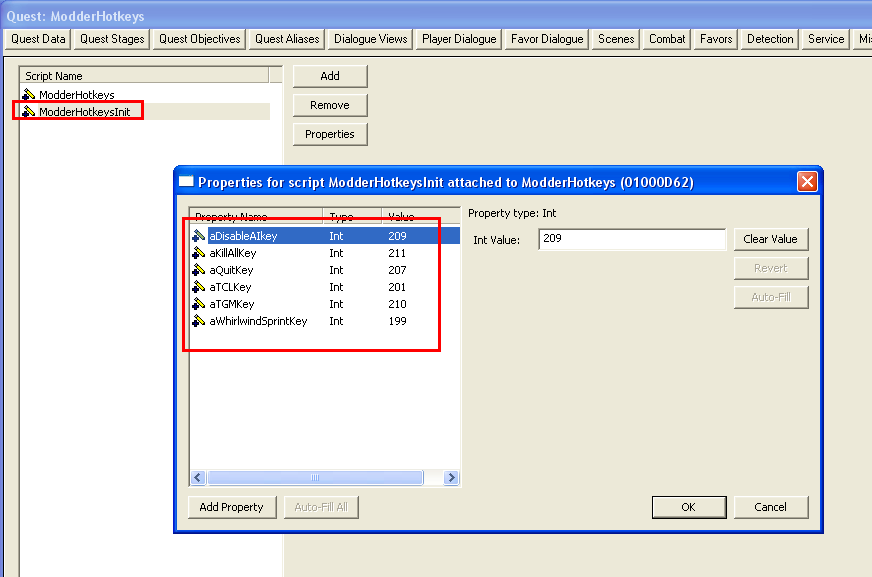Select the aWhirlwindSprintKey property row
872x577 pixels.
(x=325, y=321)
